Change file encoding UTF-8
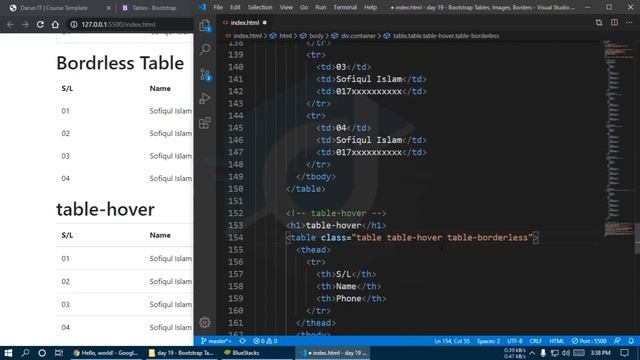The image size is (640, 360). coord(515,341)
